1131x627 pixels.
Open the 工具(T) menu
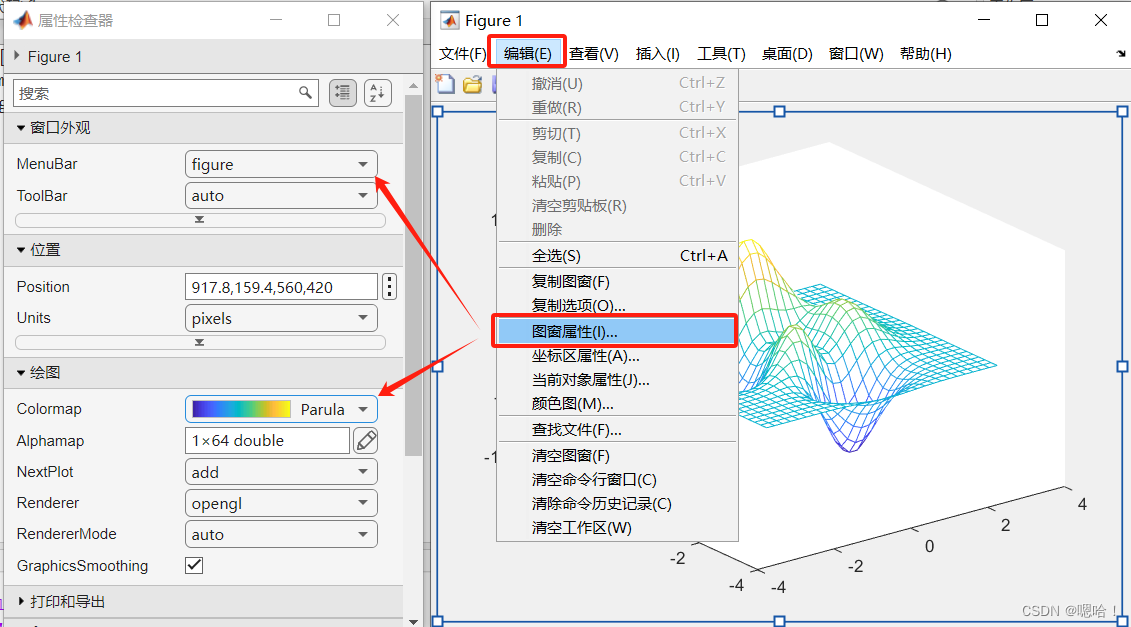[x=721, y=53]
